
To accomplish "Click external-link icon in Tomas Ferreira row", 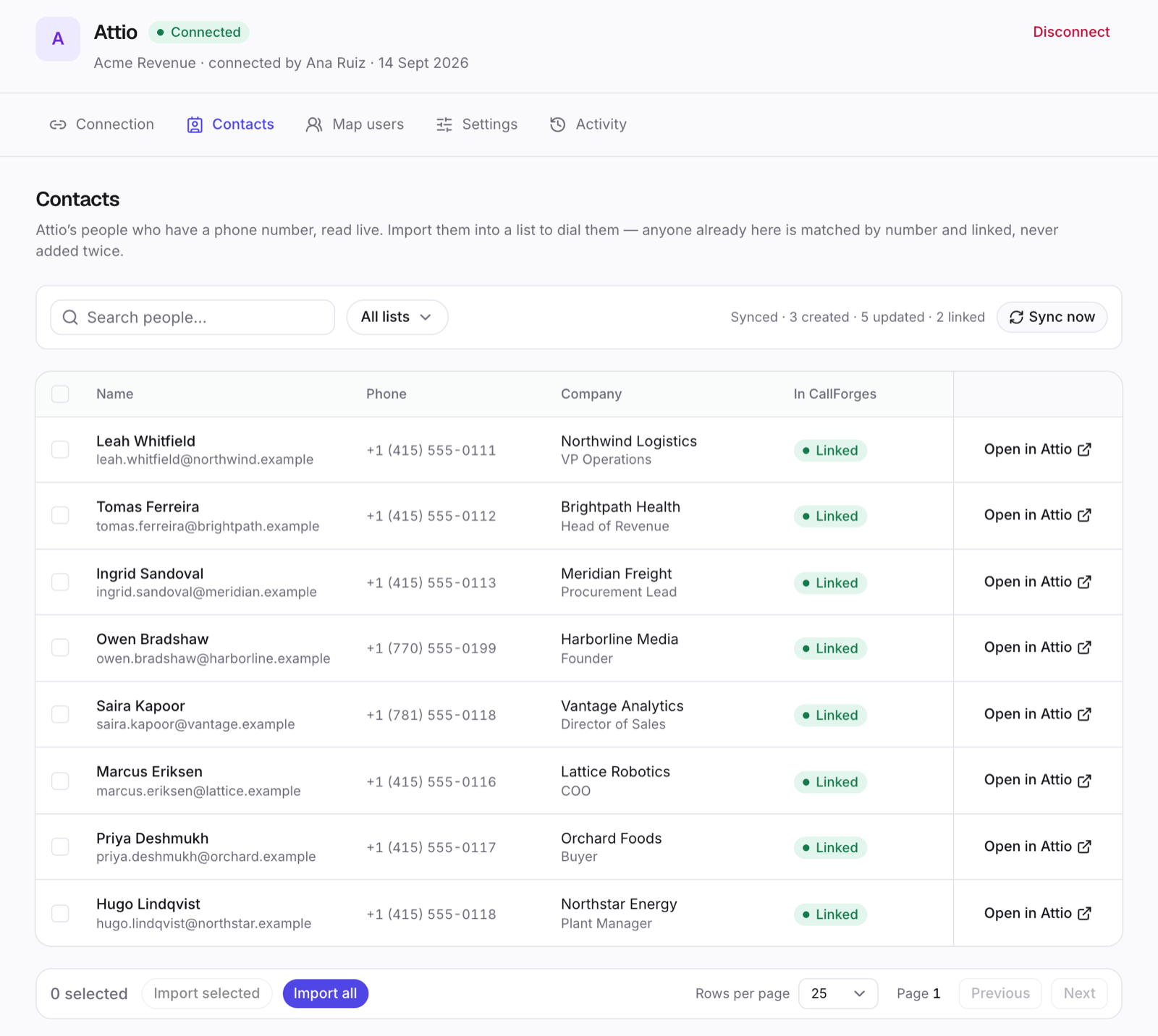I will click(x=1084, y=515).
